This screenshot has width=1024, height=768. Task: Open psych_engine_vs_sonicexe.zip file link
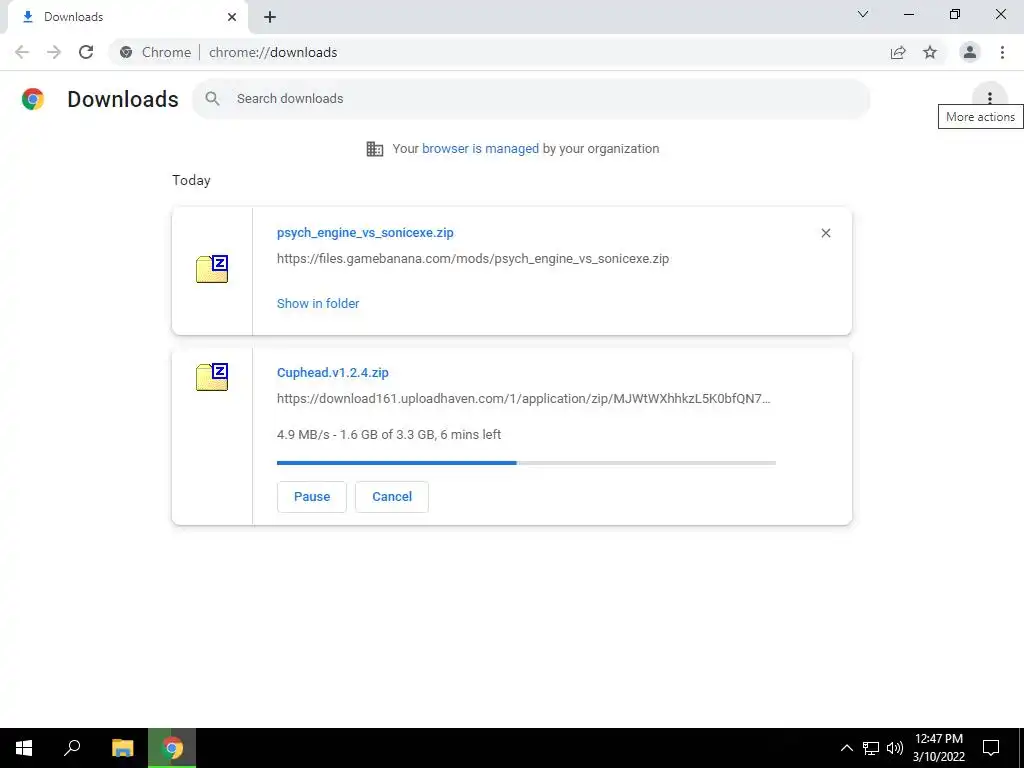365,232
